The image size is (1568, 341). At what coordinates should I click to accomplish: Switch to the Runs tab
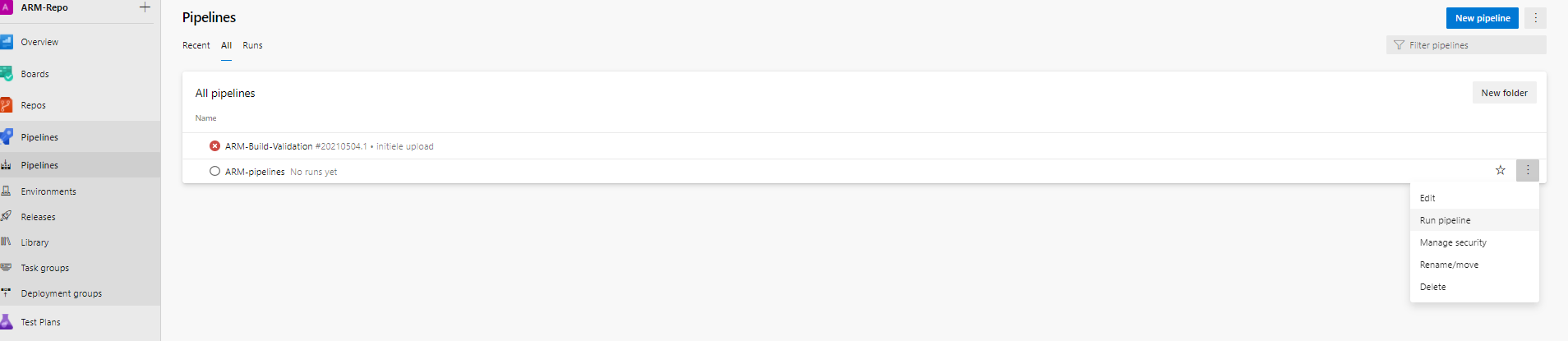coord(252,45)
